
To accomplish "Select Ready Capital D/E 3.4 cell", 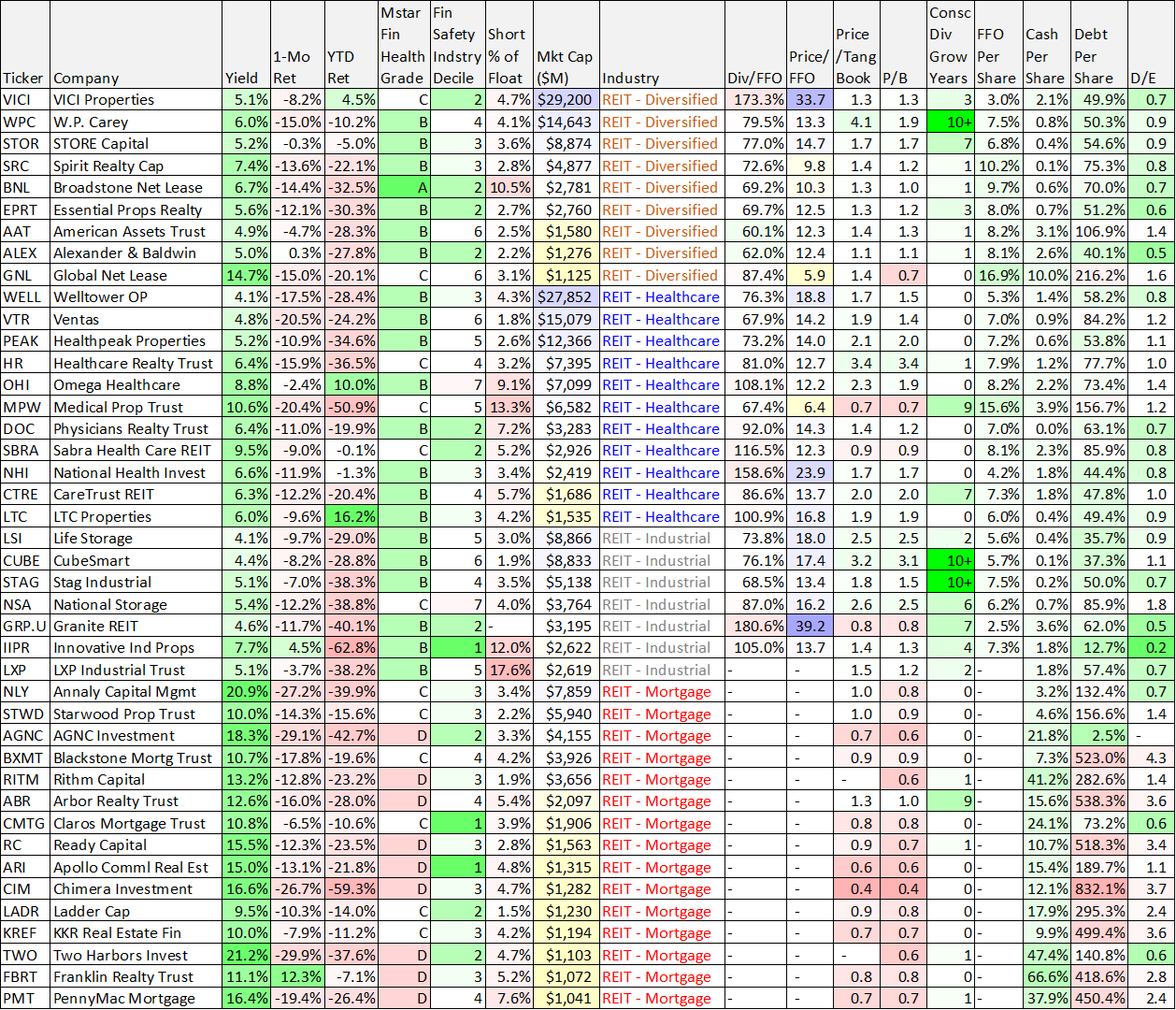I will pyautogui.click(x=1151, y=845).
